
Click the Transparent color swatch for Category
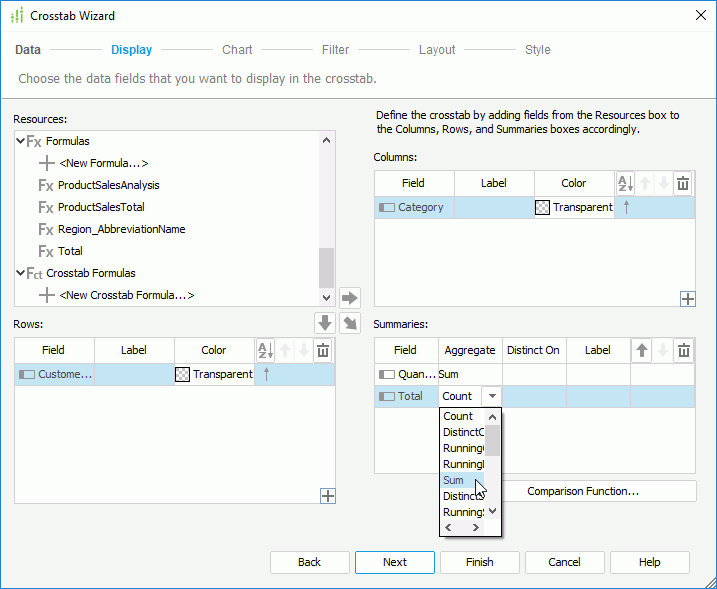coord(542,208)
